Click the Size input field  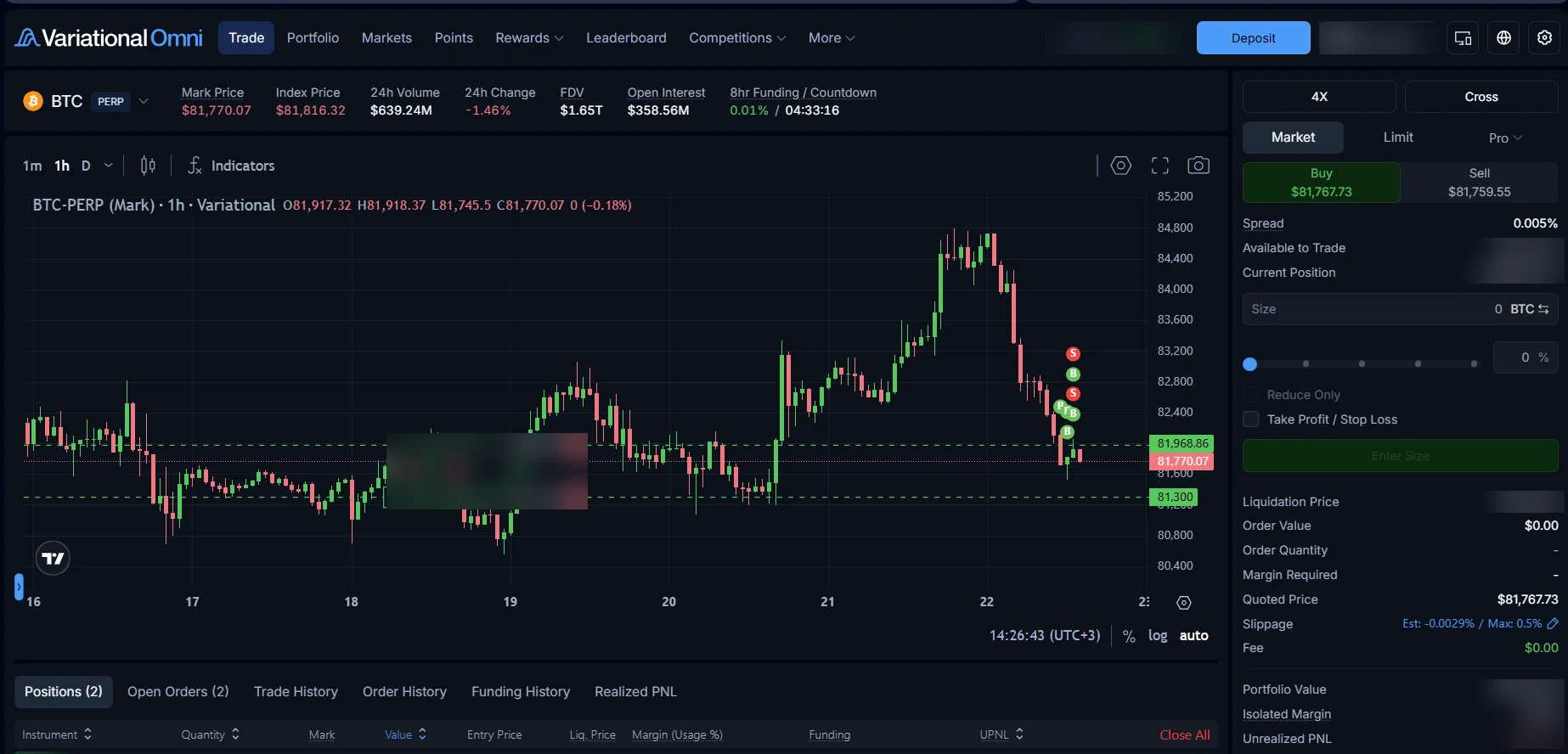click(1401, 309)
